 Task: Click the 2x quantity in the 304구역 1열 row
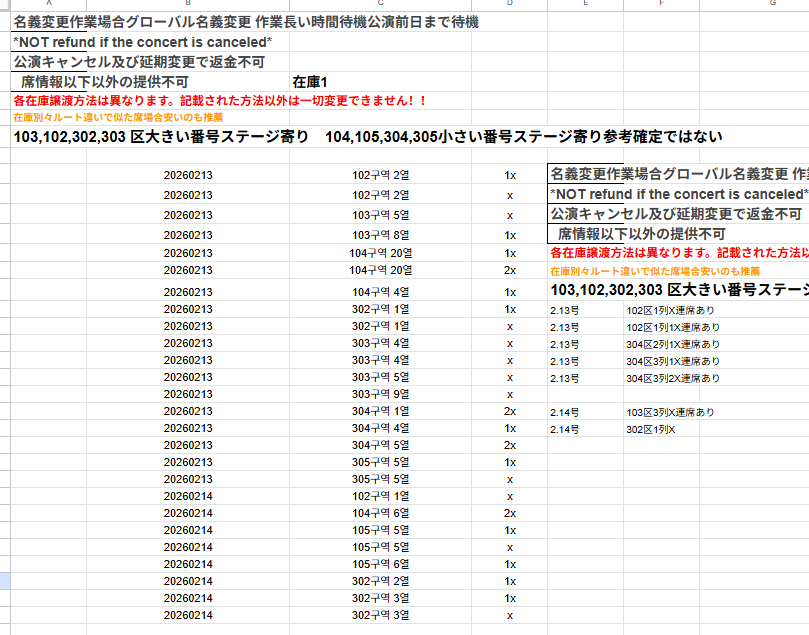(510, 411)
